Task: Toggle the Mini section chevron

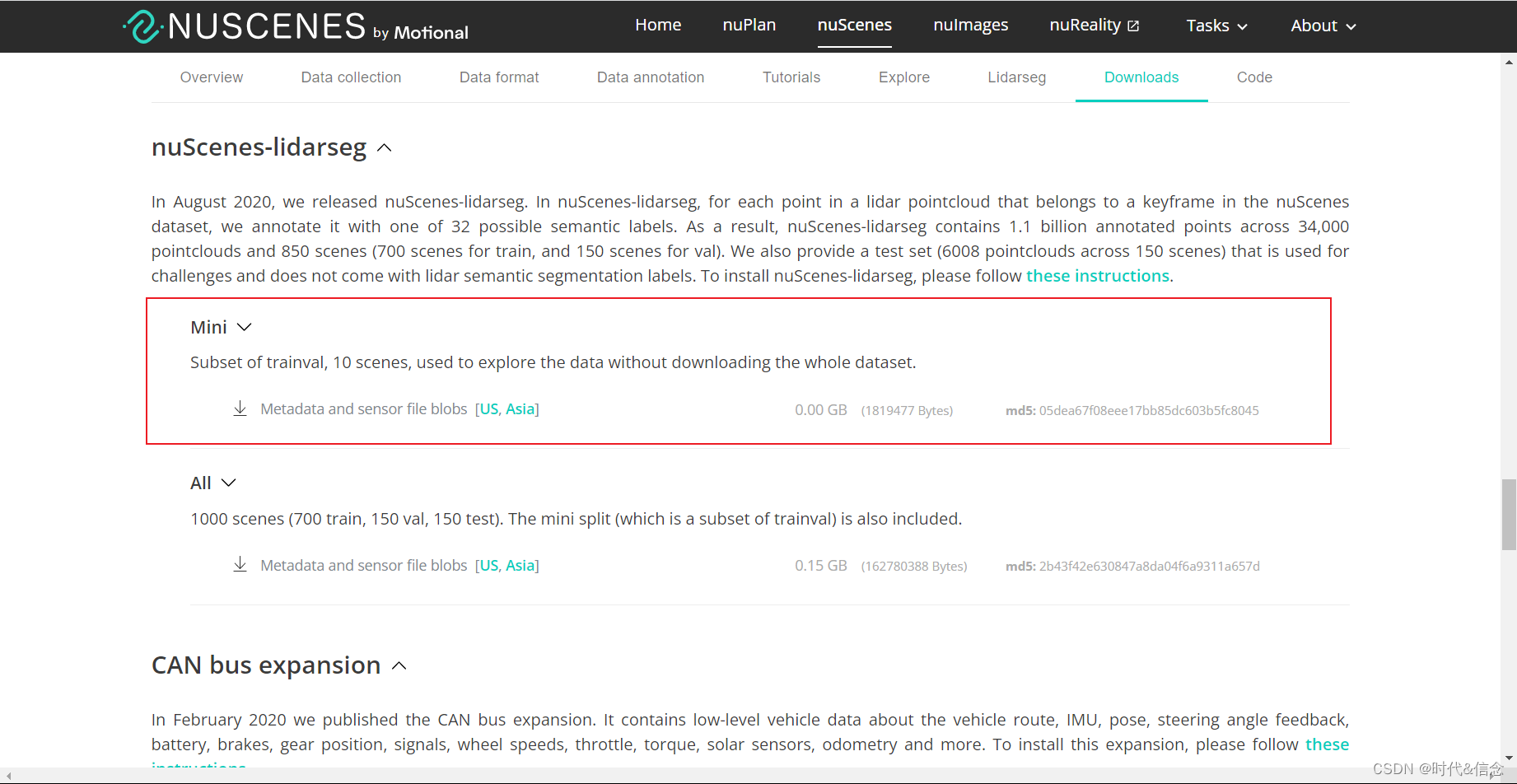Action: coord(244,327)
